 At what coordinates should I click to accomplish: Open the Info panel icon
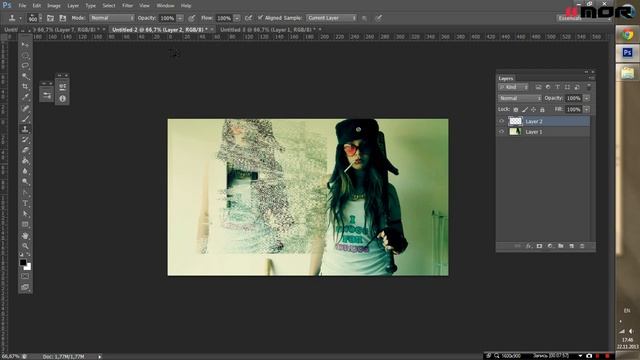[x=62, y=98]
